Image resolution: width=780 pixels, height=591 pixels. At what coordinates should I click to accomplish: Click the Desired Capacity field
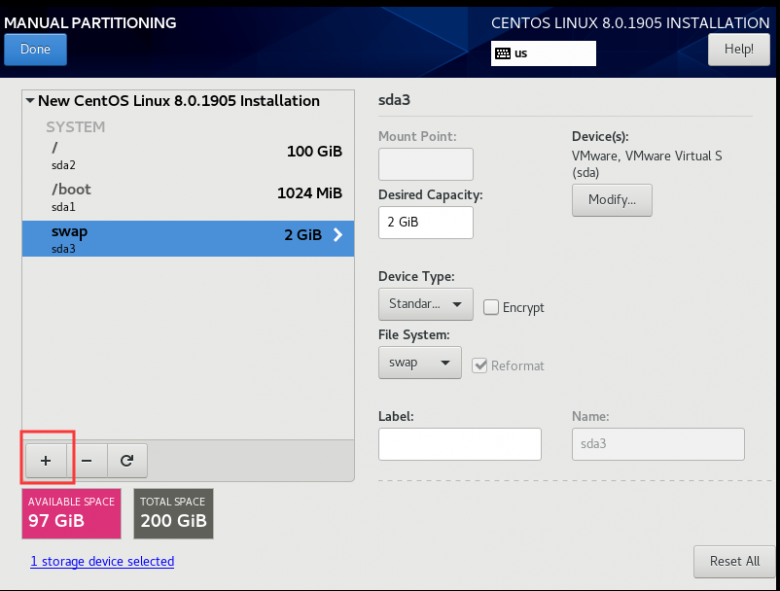coord(426,222)
